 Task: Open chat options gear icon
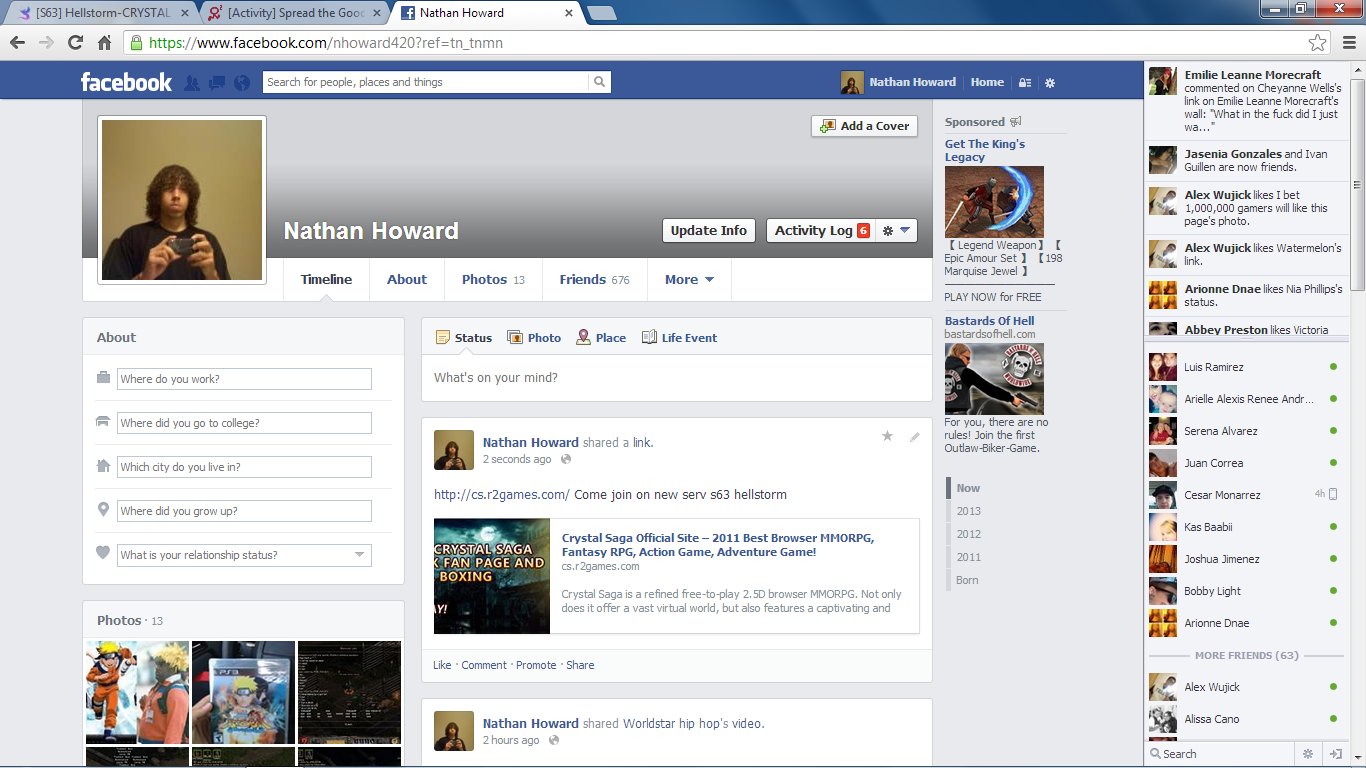pos(1307,754)
